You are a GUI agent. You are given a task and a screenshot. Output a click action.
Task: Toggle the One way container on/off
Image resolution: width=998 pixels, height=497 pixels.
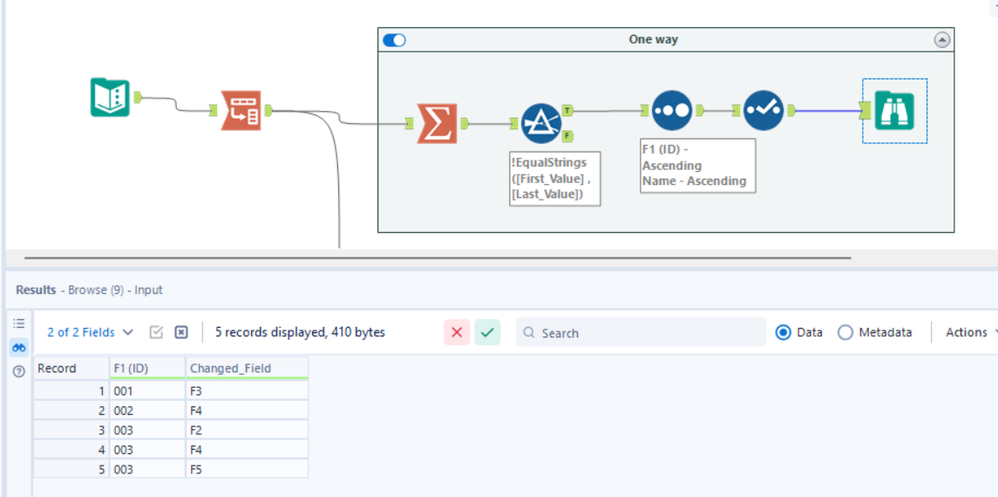pyautogui.click(x=395, y=40)
